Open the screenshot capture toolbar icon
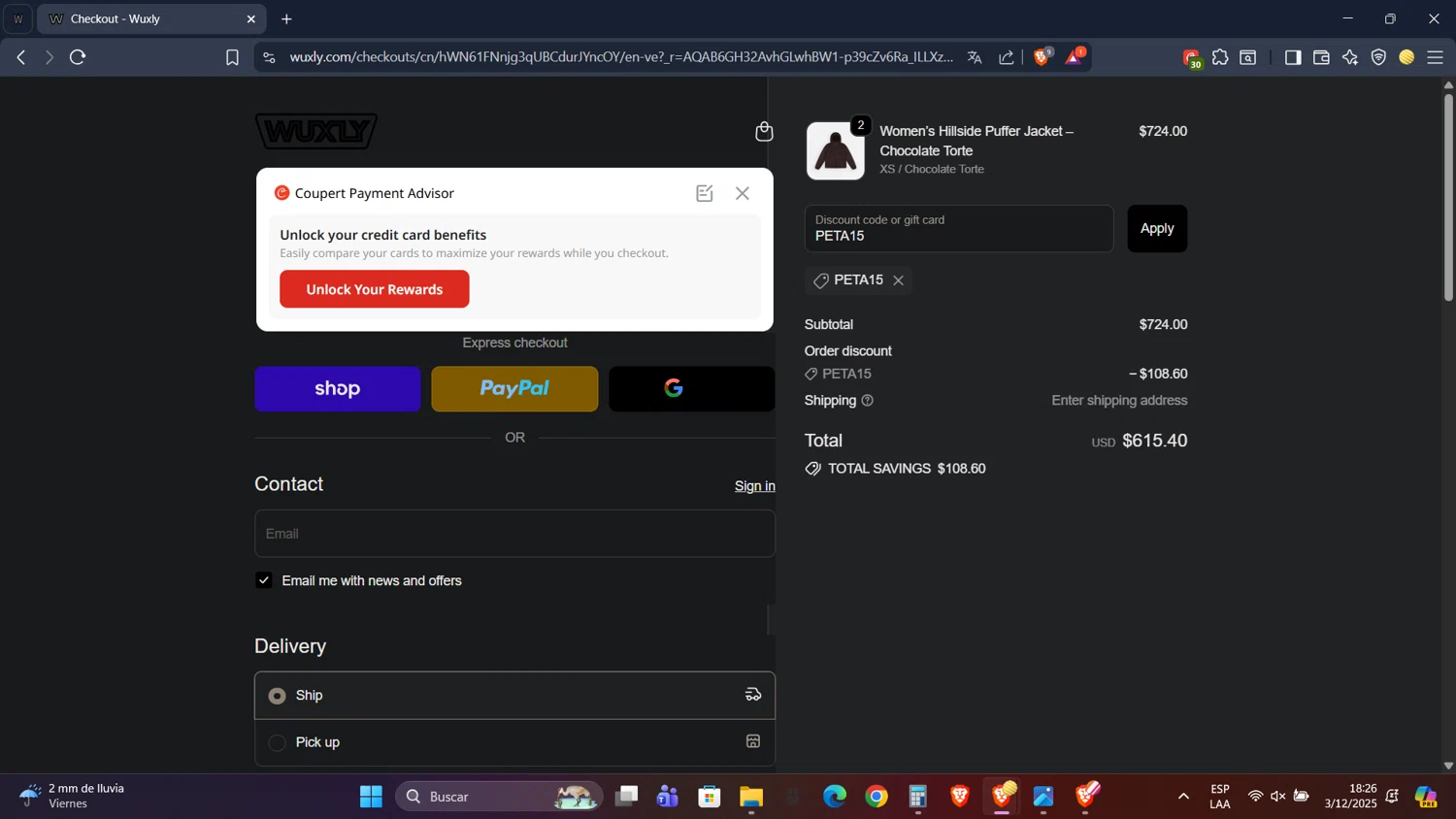The height and width of the screenshot is (819, 1456). (x=1248, y=57)
